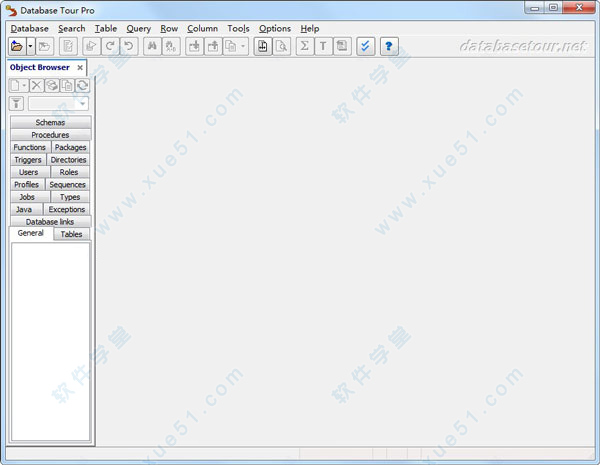The height and width of the screenshot is (465, 600).
Task: Click the Open Database folder icon
Action: pos(17,47)
